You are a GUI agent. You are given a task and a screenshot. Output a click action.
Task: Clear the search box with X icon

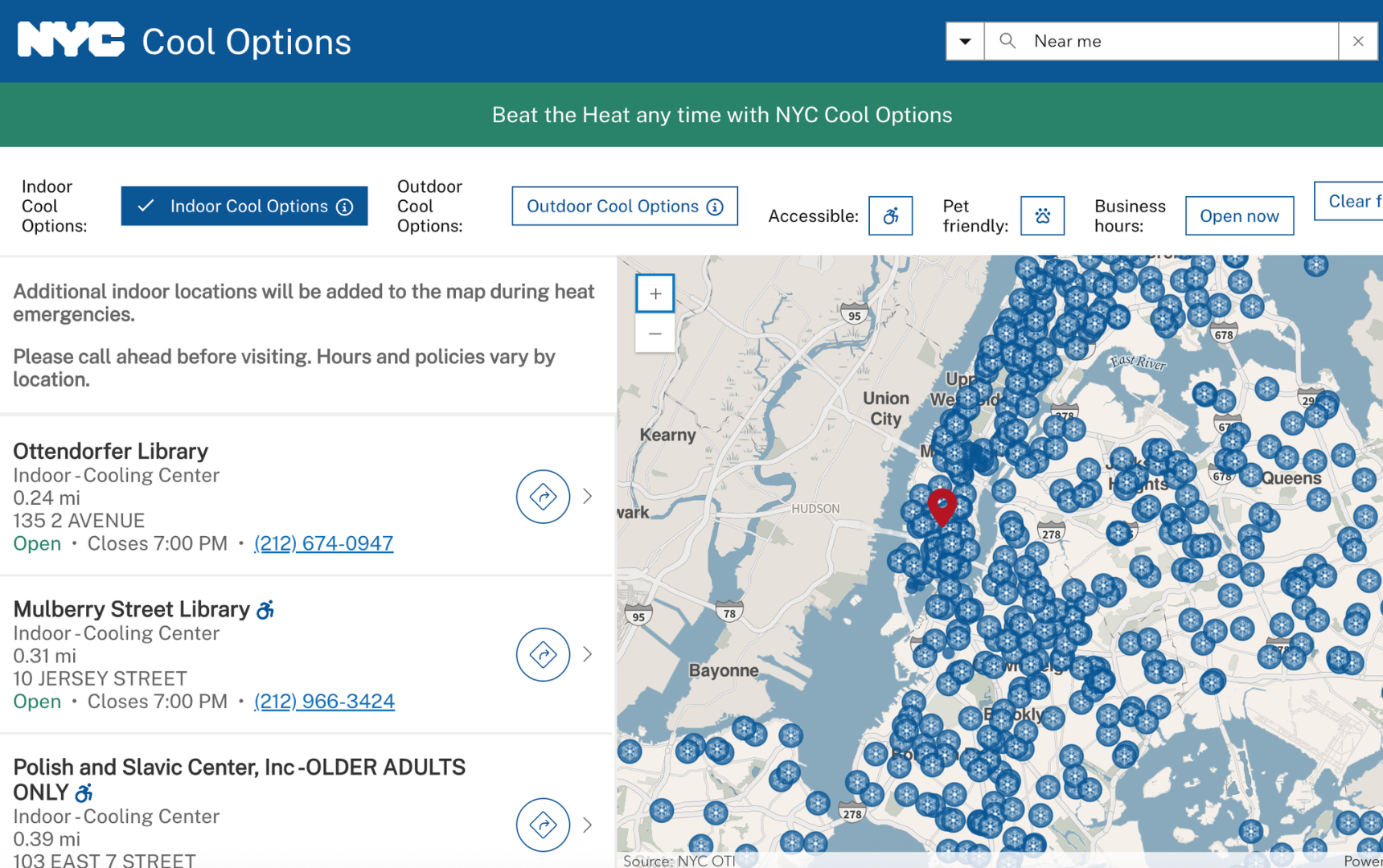pos(1358,41)
